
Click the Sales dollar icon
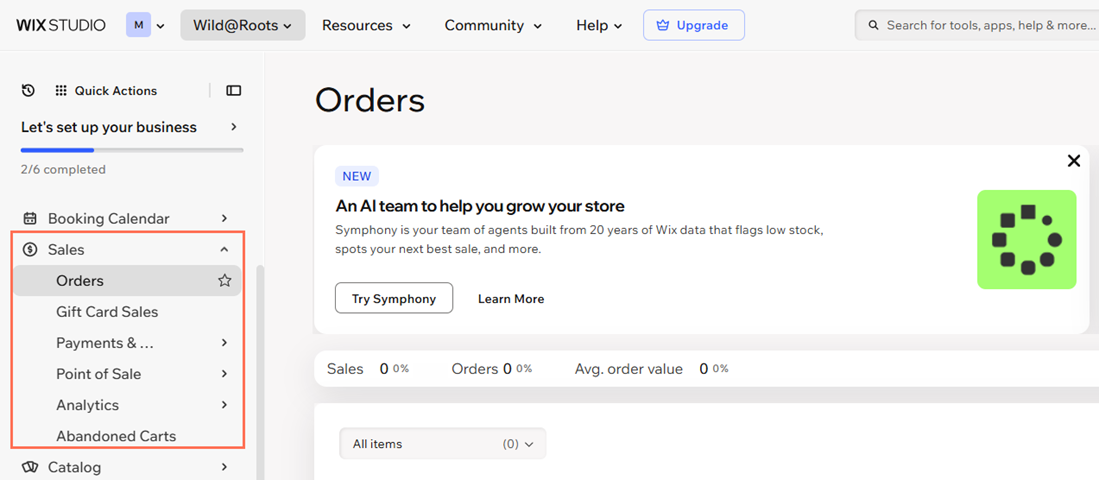(x=29, y=249)
